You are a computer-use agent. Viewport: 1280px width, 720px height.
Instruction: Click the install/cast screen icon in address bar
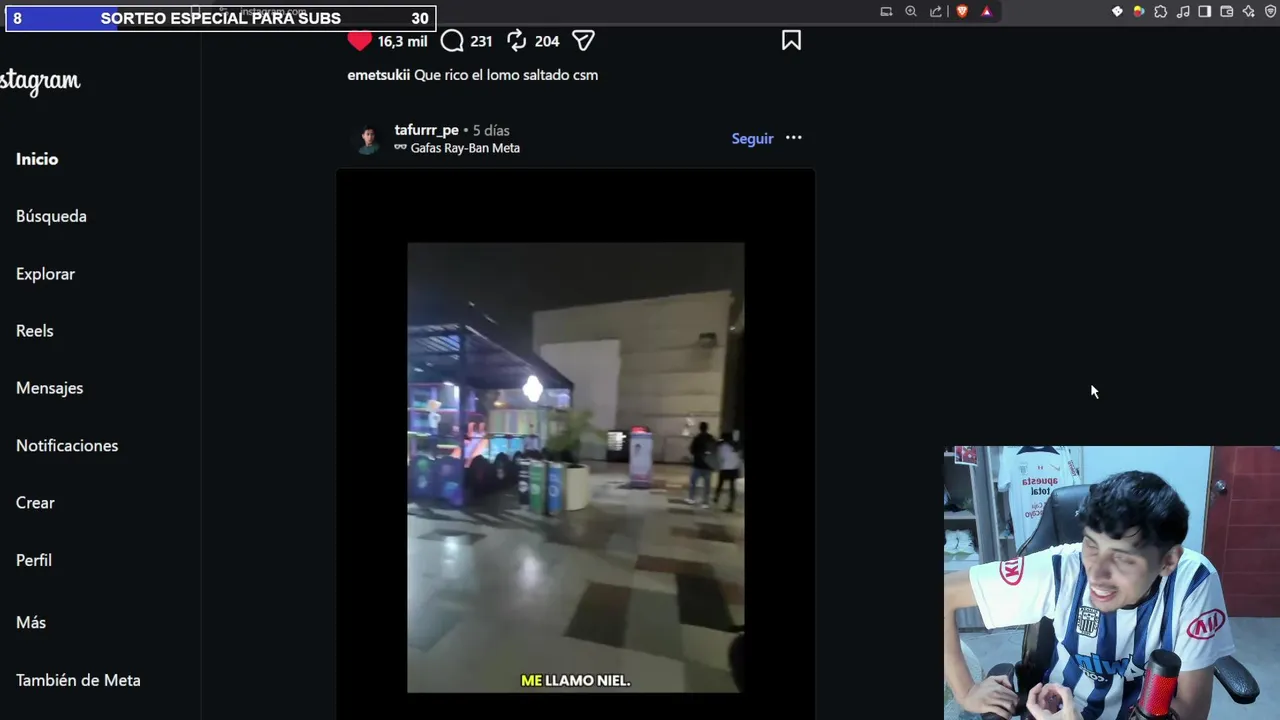[886, 12]
